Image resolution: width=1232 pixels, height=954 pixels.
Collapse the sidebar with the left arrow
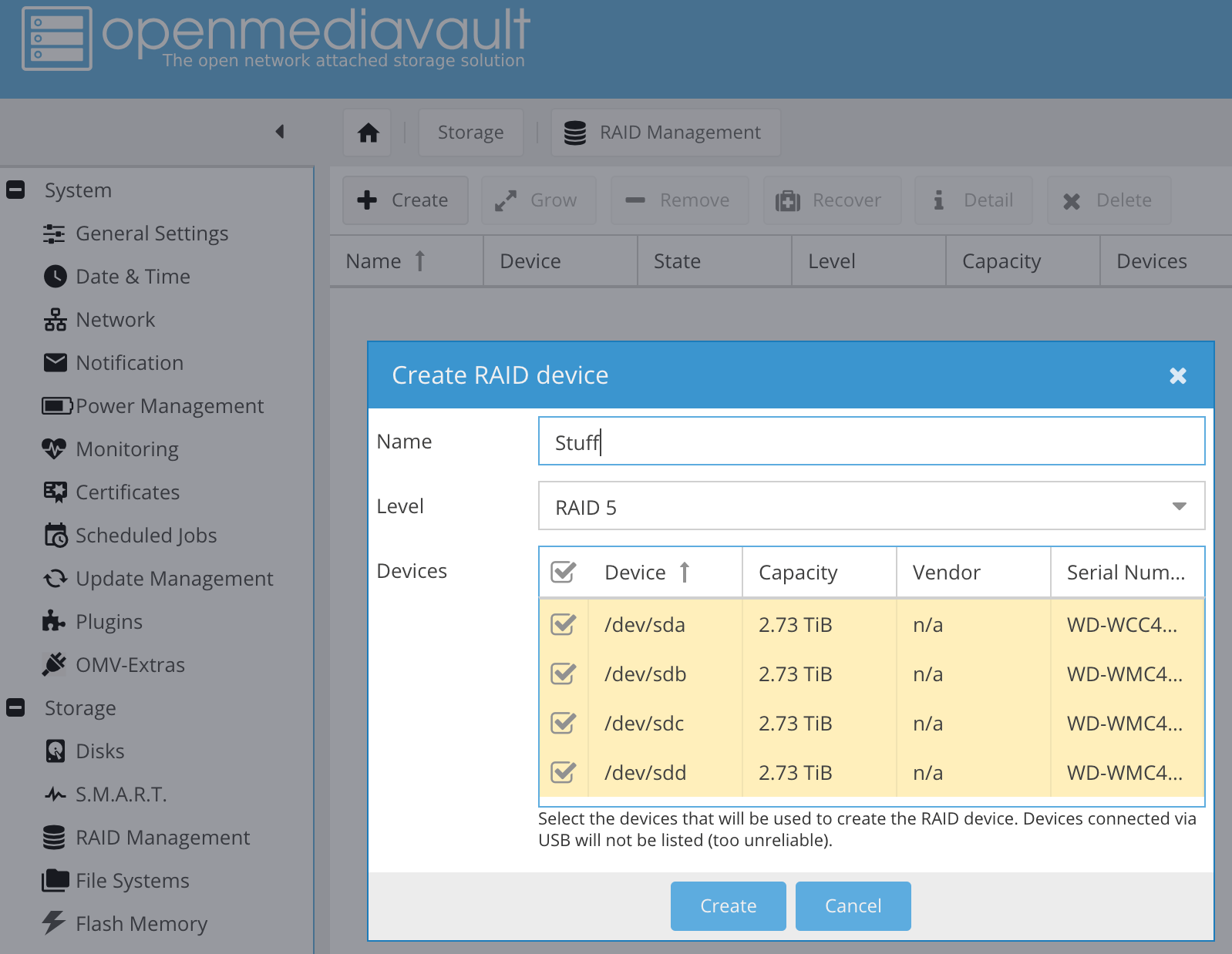click(x=280, y=132)
